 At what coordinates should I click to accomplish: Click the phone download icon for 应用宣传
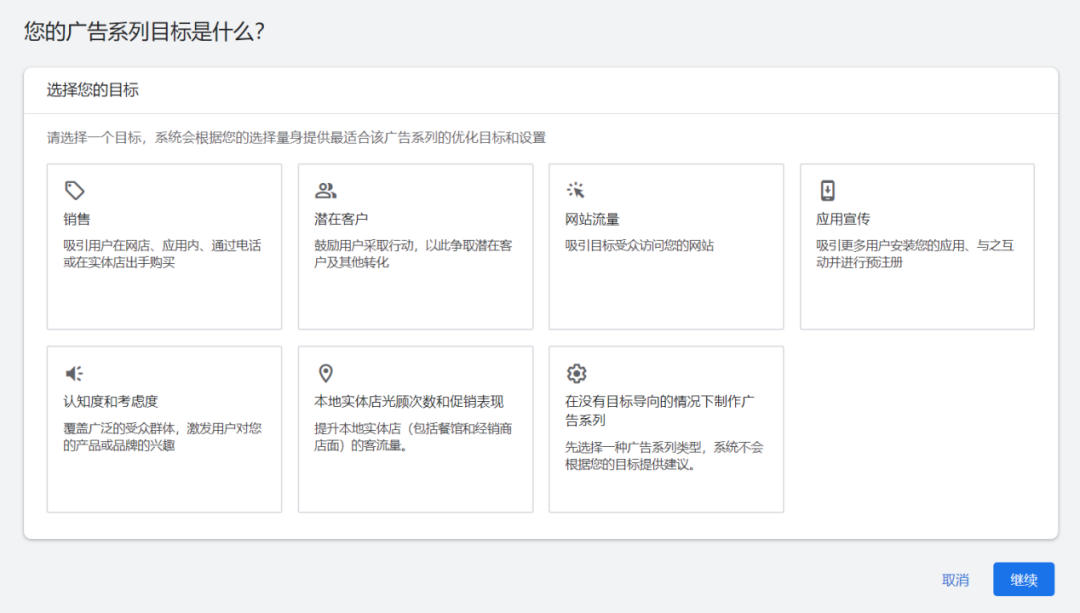click(827, 190)
